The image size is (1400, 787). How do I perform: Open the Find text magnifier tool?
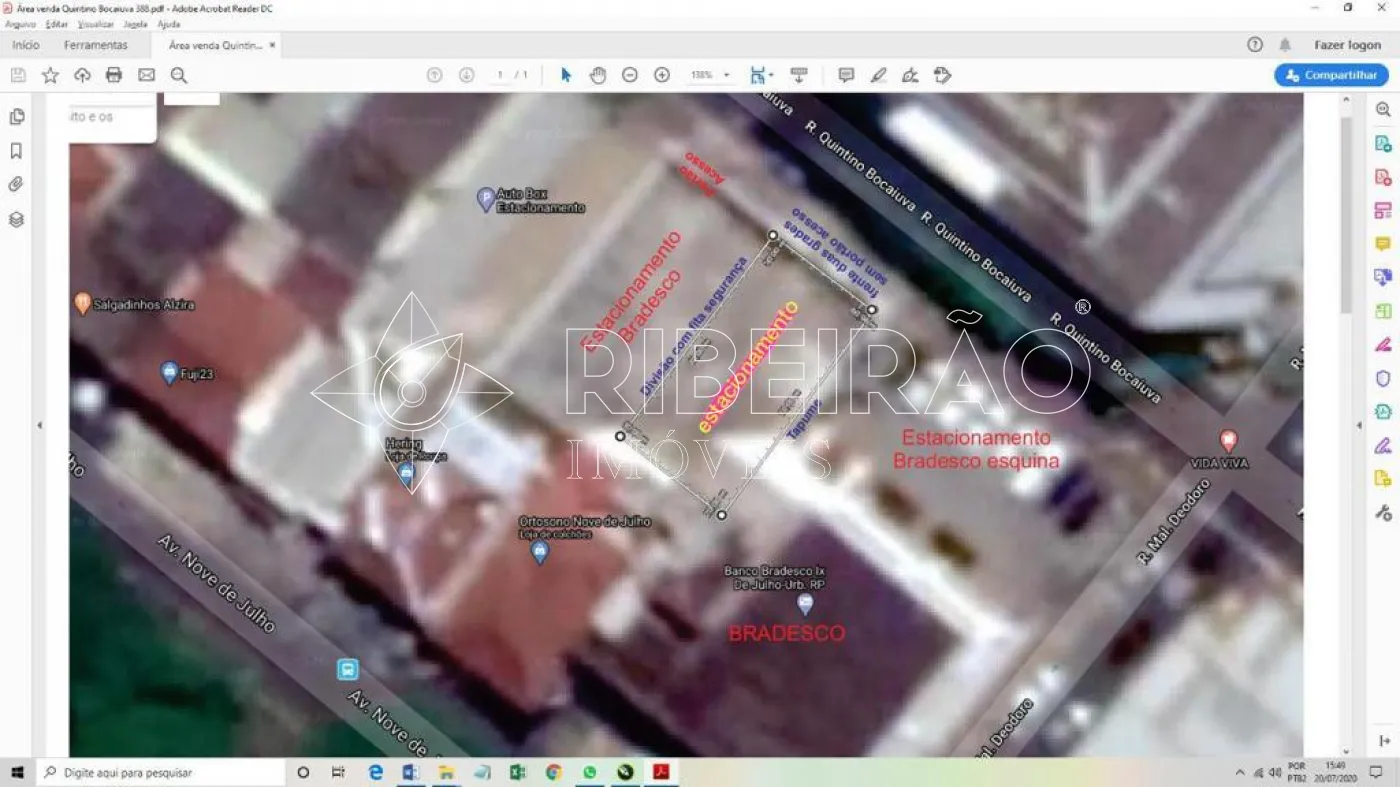pos(179,75)
